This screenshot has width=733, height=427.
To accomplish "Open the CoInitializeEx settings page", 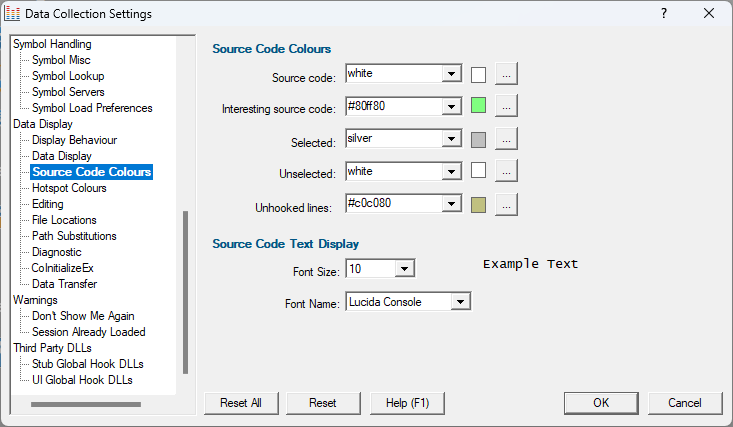I will click(x=62, y=268).
